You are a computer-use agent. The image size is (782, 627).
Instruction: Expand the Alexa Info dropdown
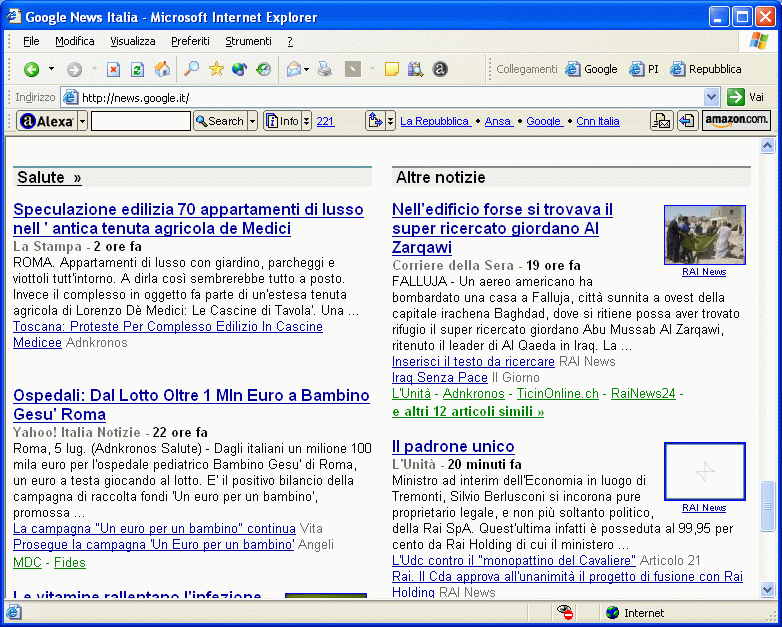[306, 121]
